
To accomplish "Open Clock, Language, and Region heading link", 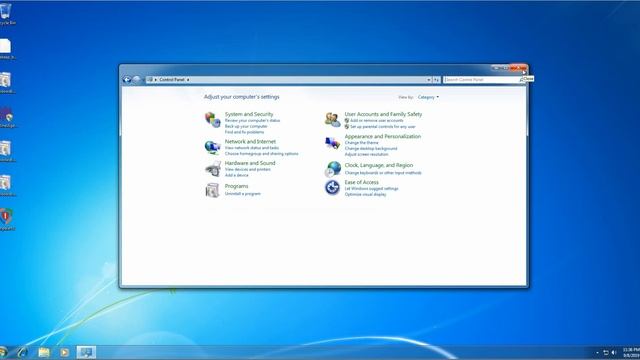I will (x=379, y=165).
